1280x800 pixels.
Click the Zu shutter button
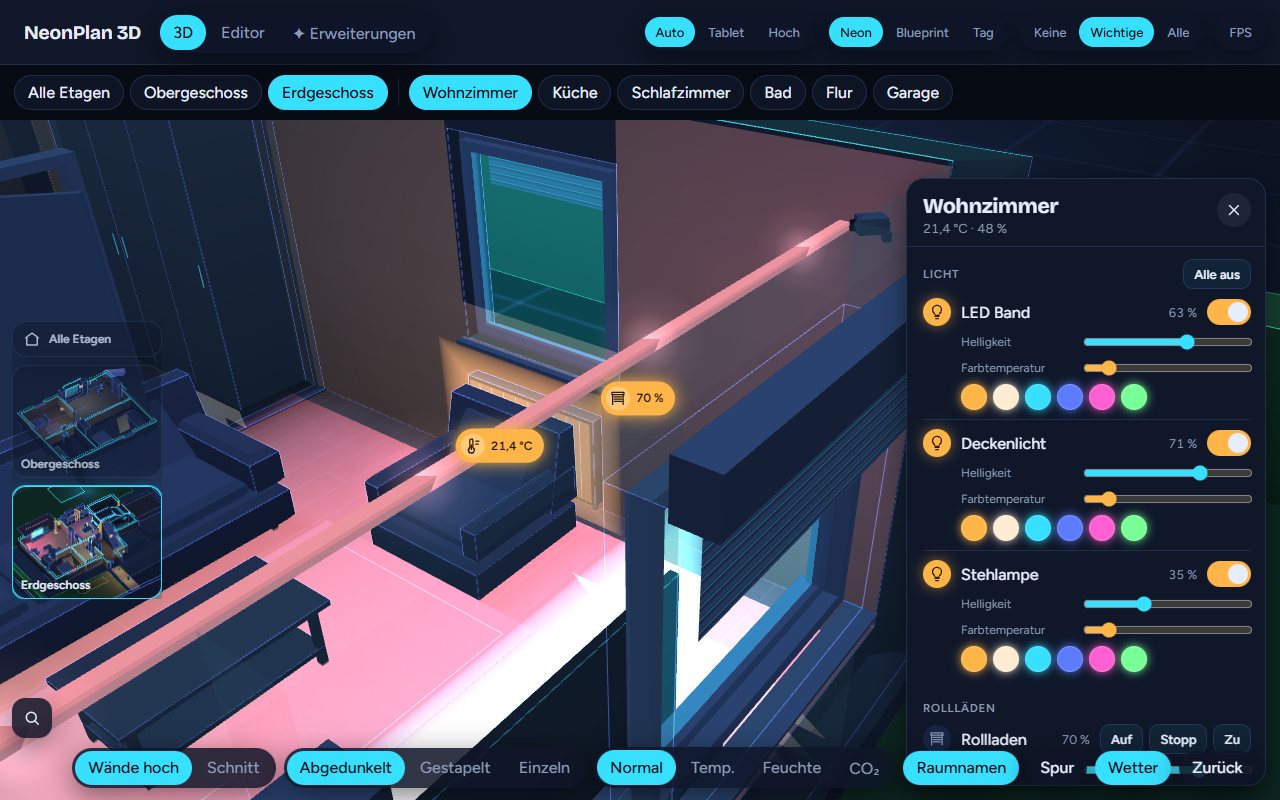(x=1232, y=739)
